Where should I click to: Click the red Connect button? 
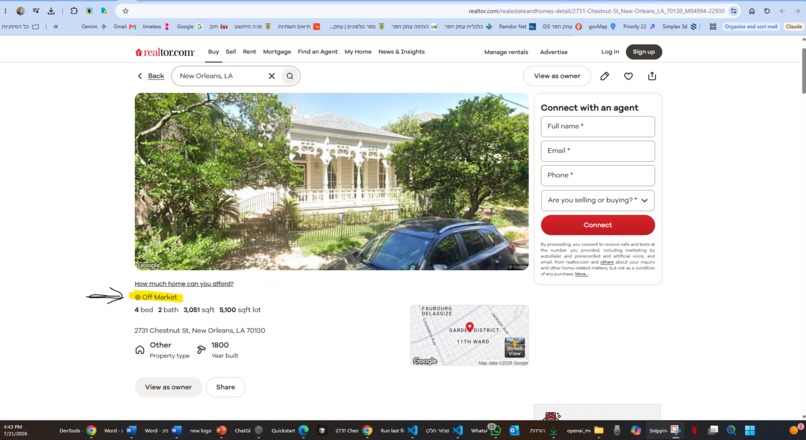pyautogui.click(x=598, y=225)
